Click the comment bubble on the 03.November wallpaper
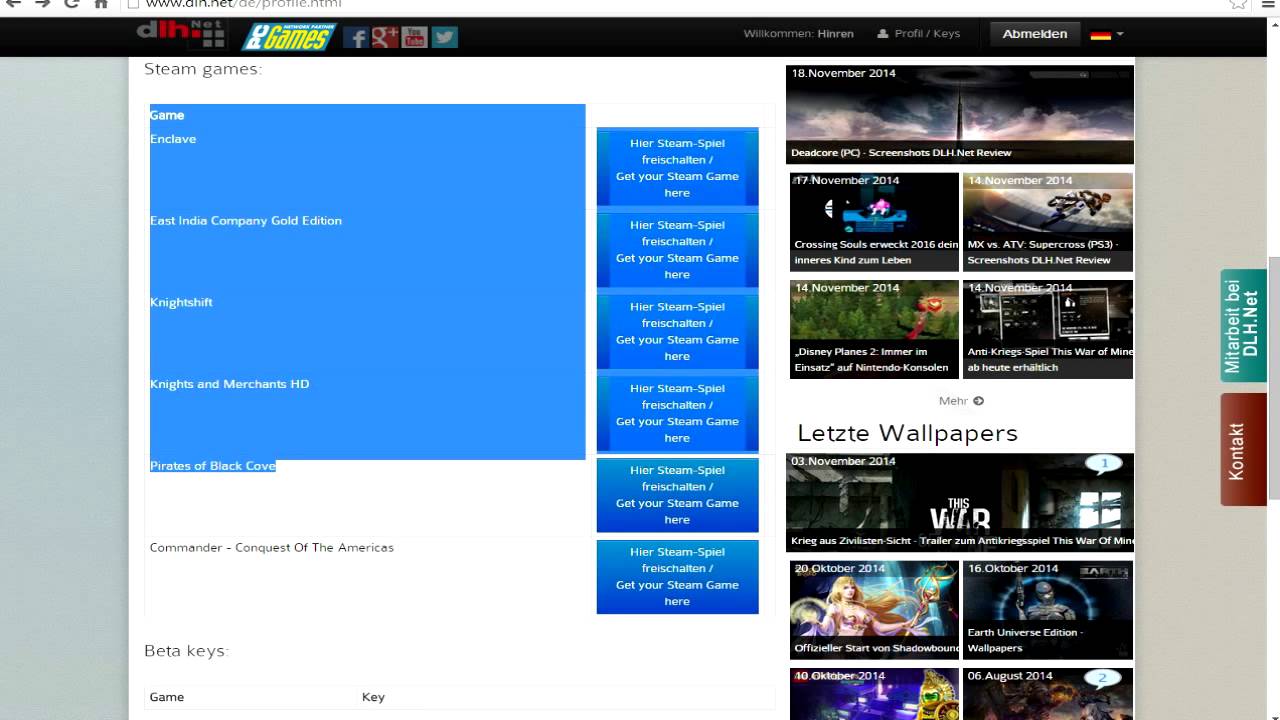This screenshot has width=1280, height=720. (x=1104, y=464)
